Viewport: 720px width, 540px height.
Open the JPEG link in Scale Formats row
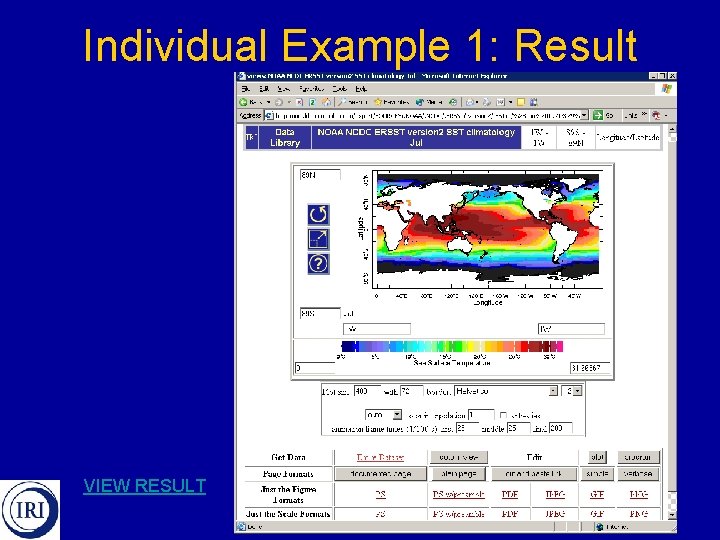click(x=555, y=514)
